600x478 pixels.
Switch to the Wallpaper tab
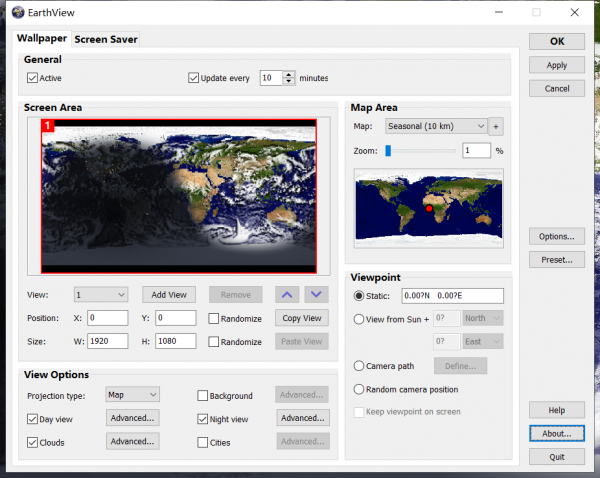click(x=42, y=38)
